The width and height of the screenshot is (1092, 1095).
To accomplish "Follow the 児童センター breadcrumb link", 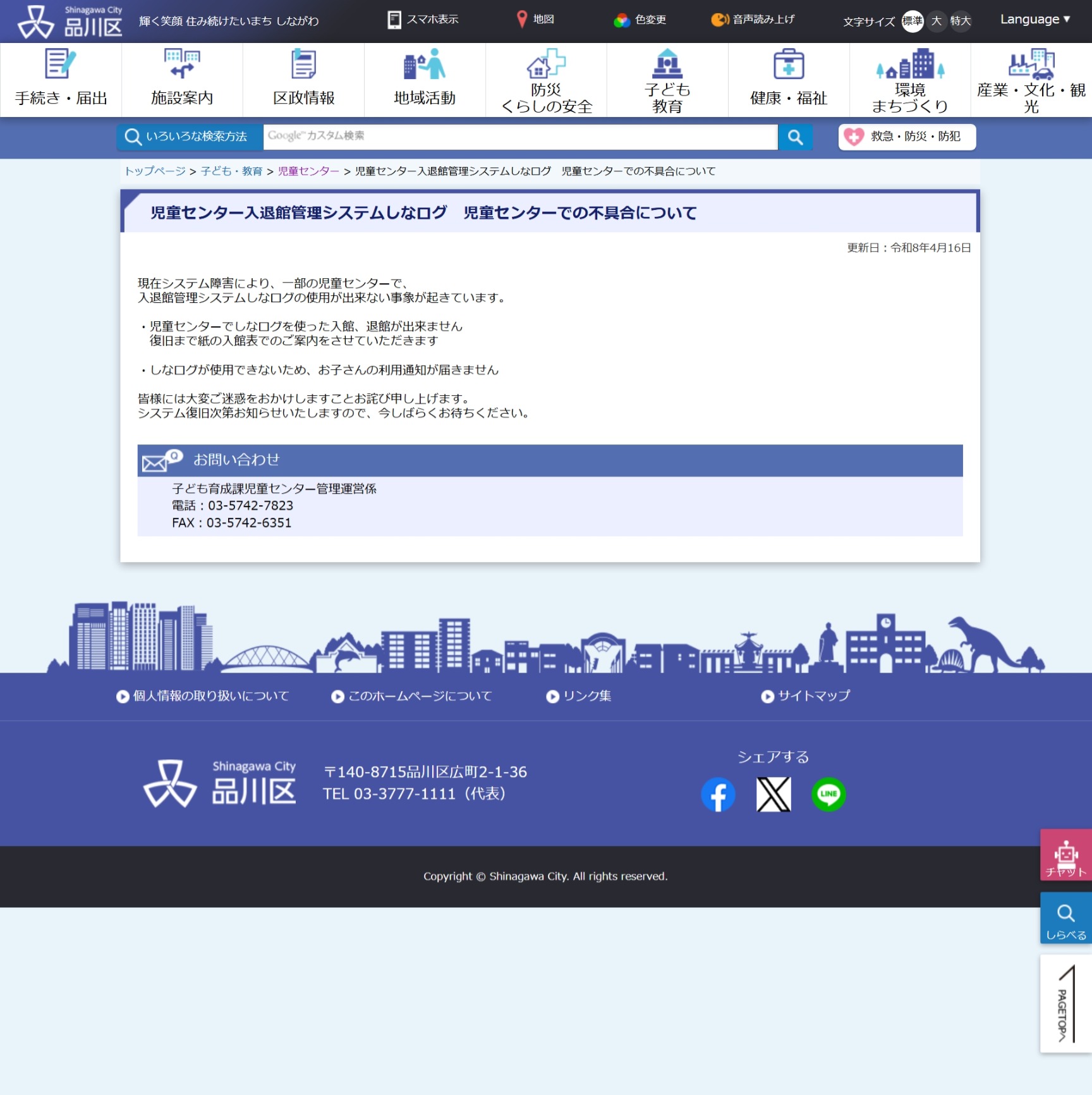I will (x=308, y=171).
